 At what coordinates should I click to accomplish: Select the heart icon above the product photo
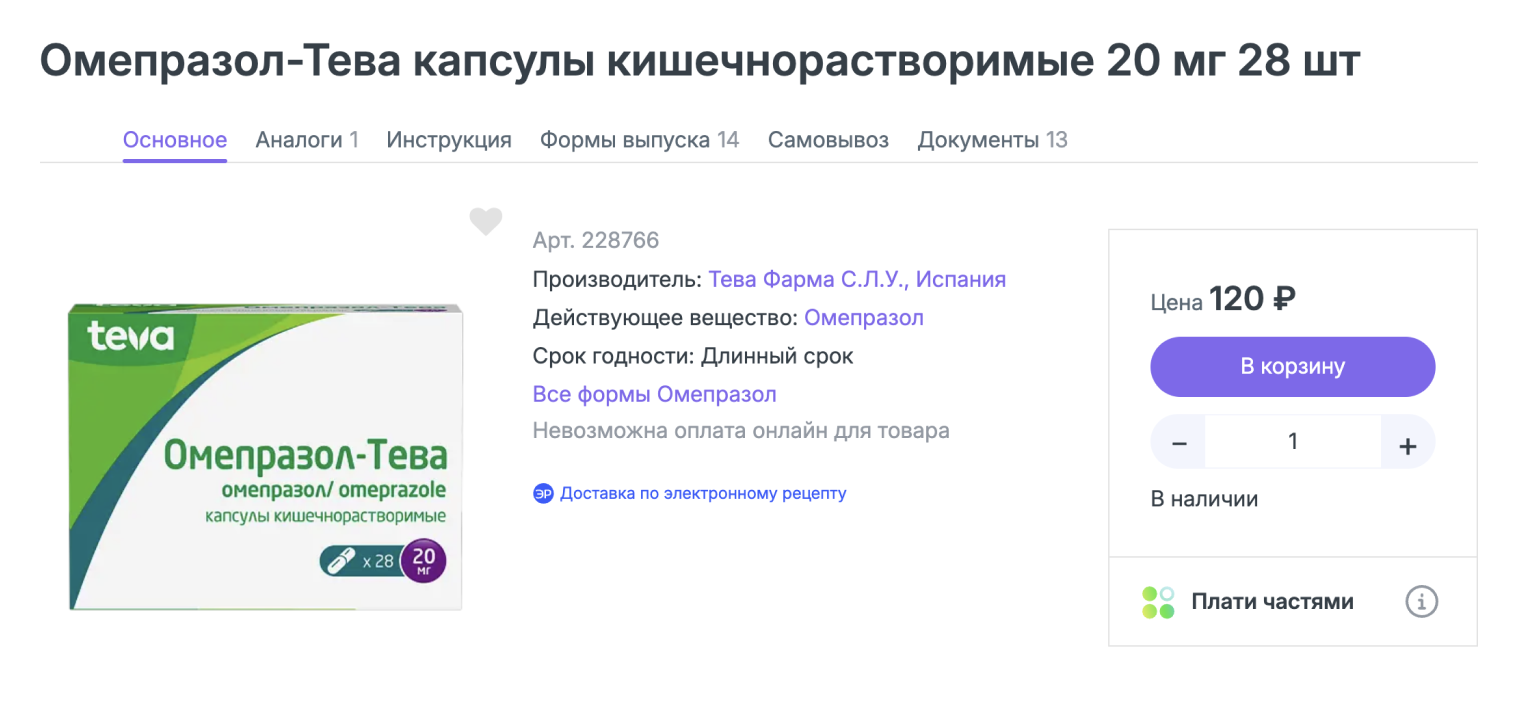(x=486, y=222)
